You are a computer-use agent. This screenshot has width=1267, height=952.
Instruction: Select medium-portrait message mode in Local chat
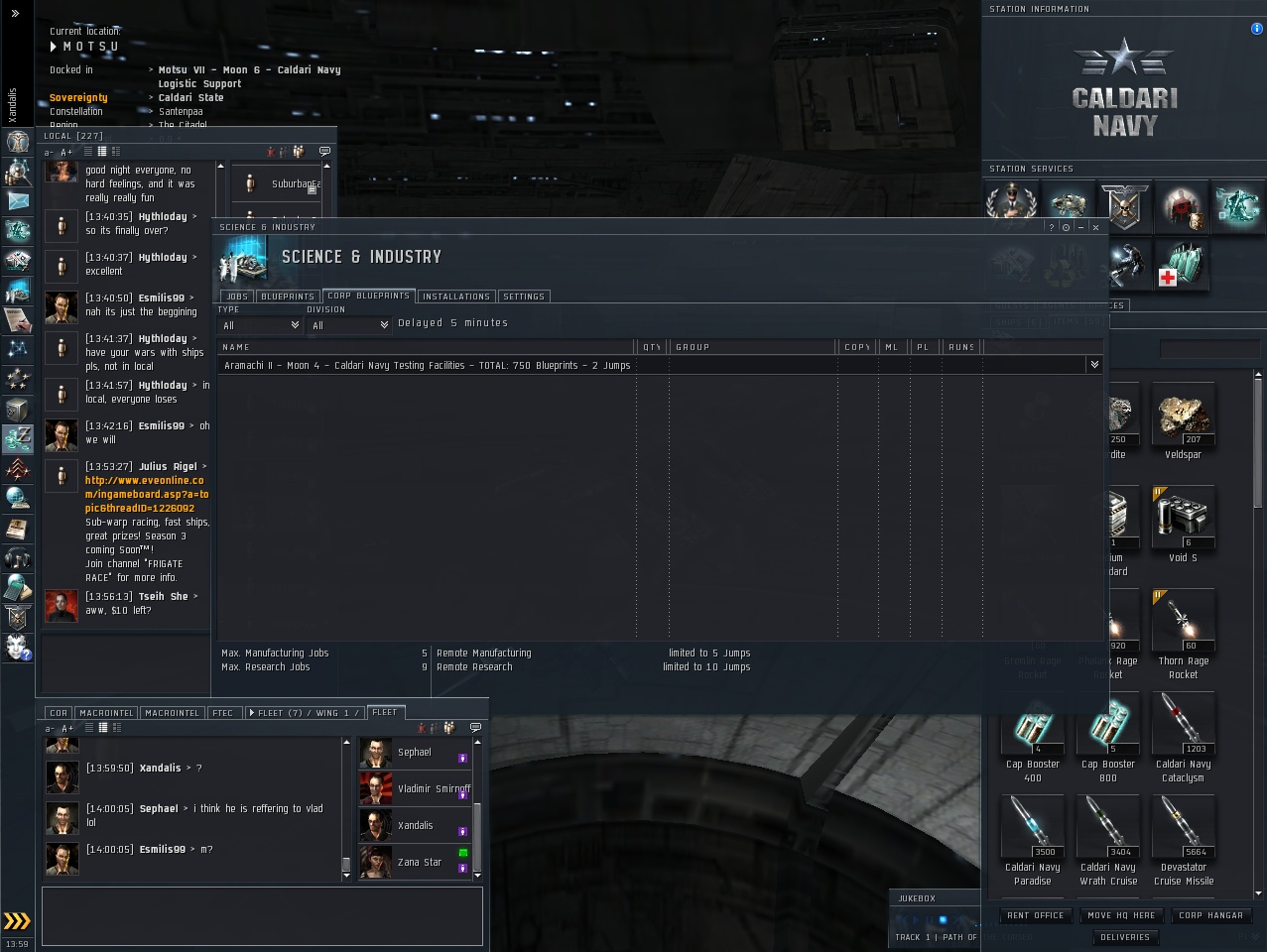pyautogui.click(x=102, y=152)
